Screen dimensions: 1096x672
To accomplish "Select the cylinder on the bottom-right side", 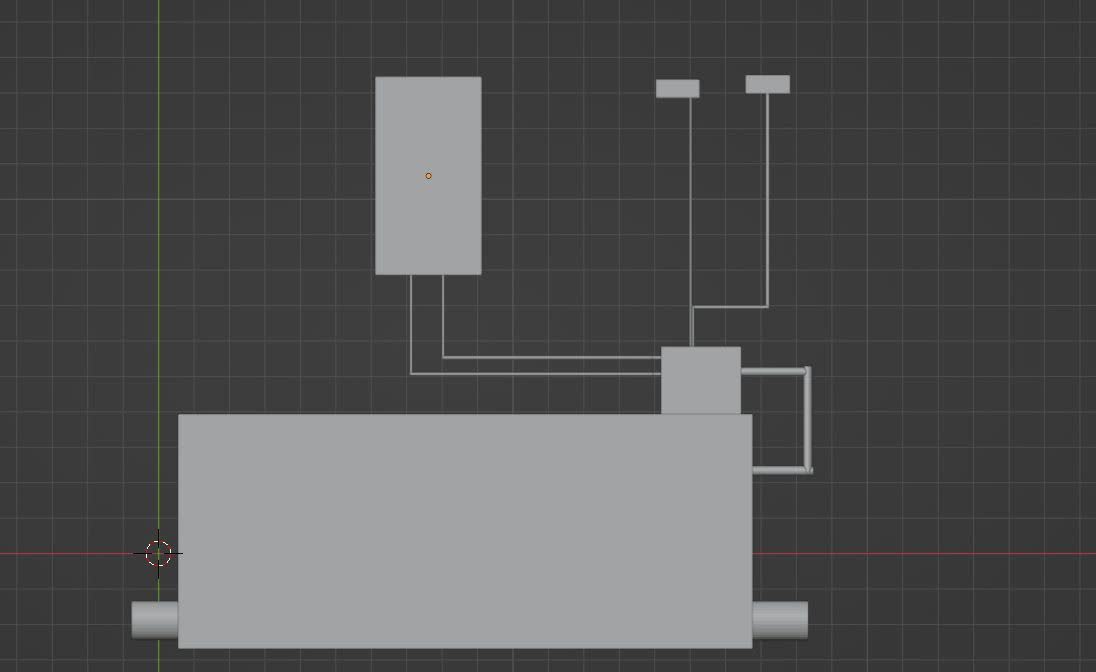I will pyautogui.click(x=780, y=620).
